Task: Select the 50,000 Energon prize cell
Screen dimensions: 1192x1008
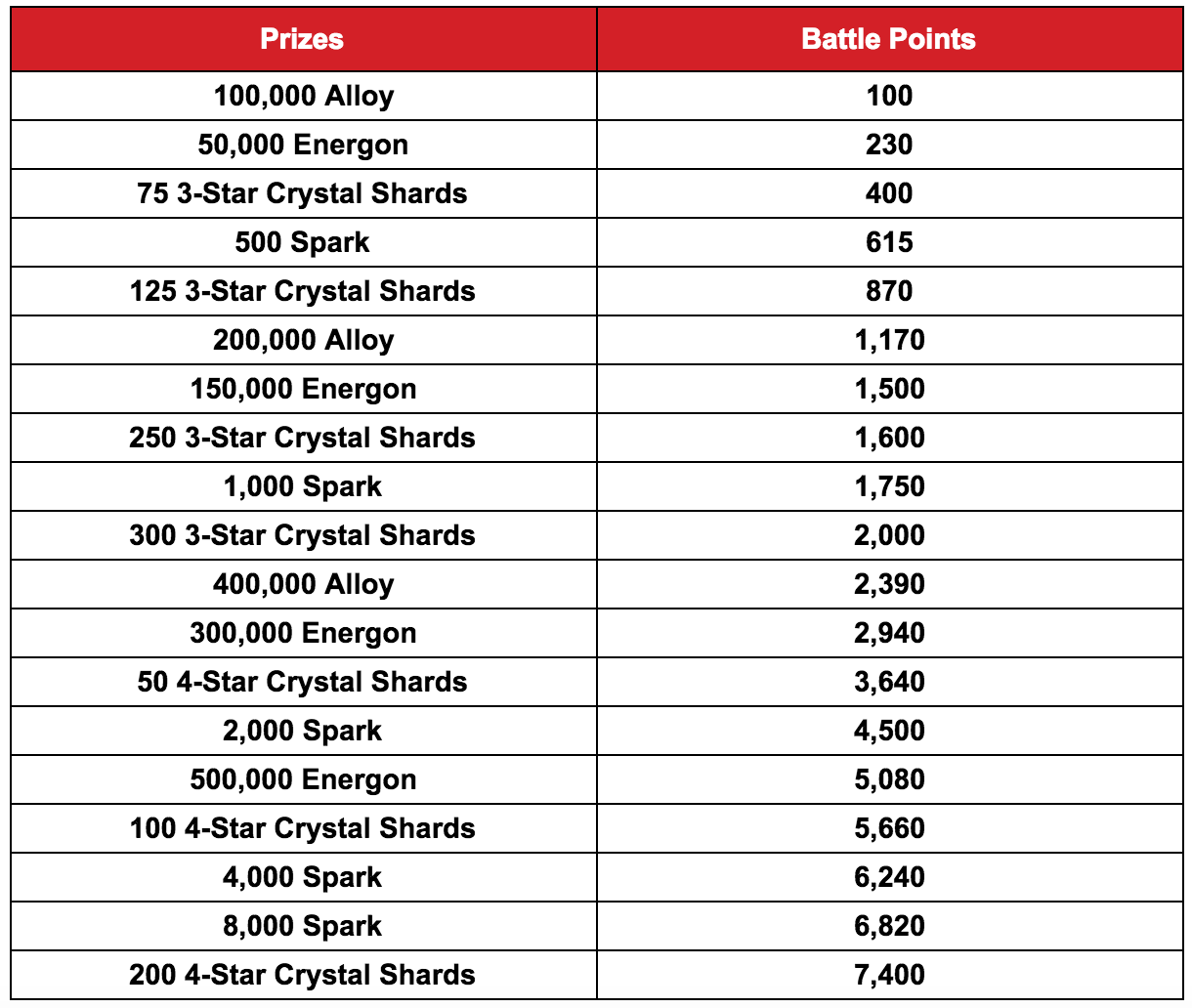Action: [303, 145]
